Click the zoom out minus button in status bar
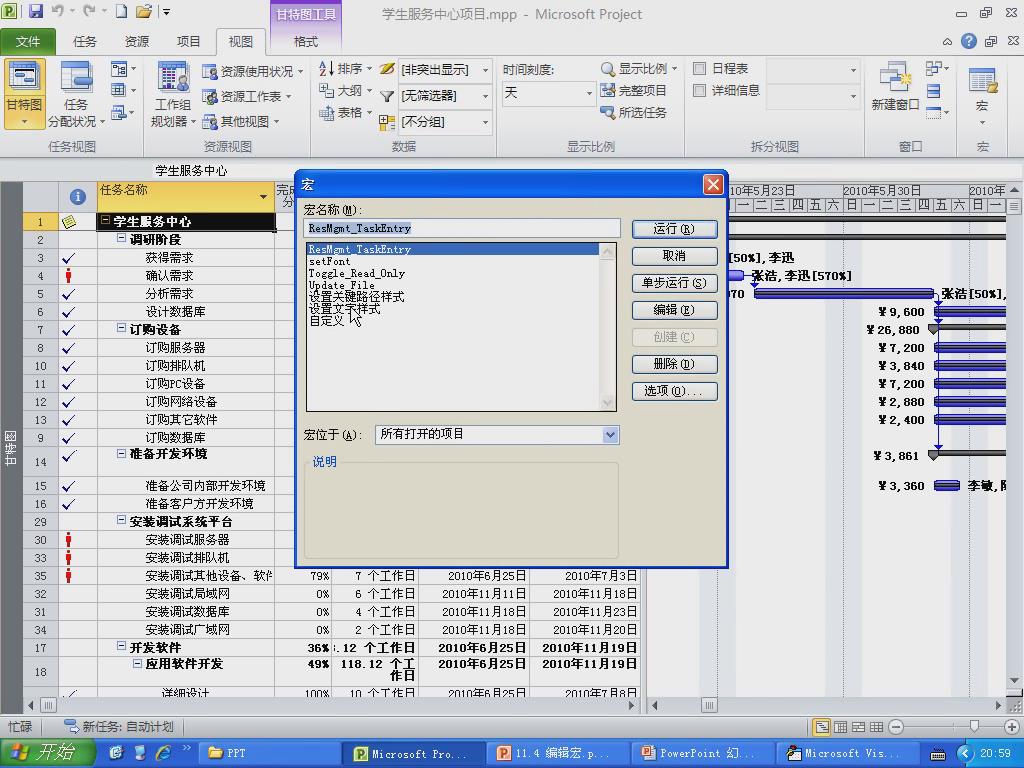Viewport: 1024px width, 768px height. tap(896, 726)
